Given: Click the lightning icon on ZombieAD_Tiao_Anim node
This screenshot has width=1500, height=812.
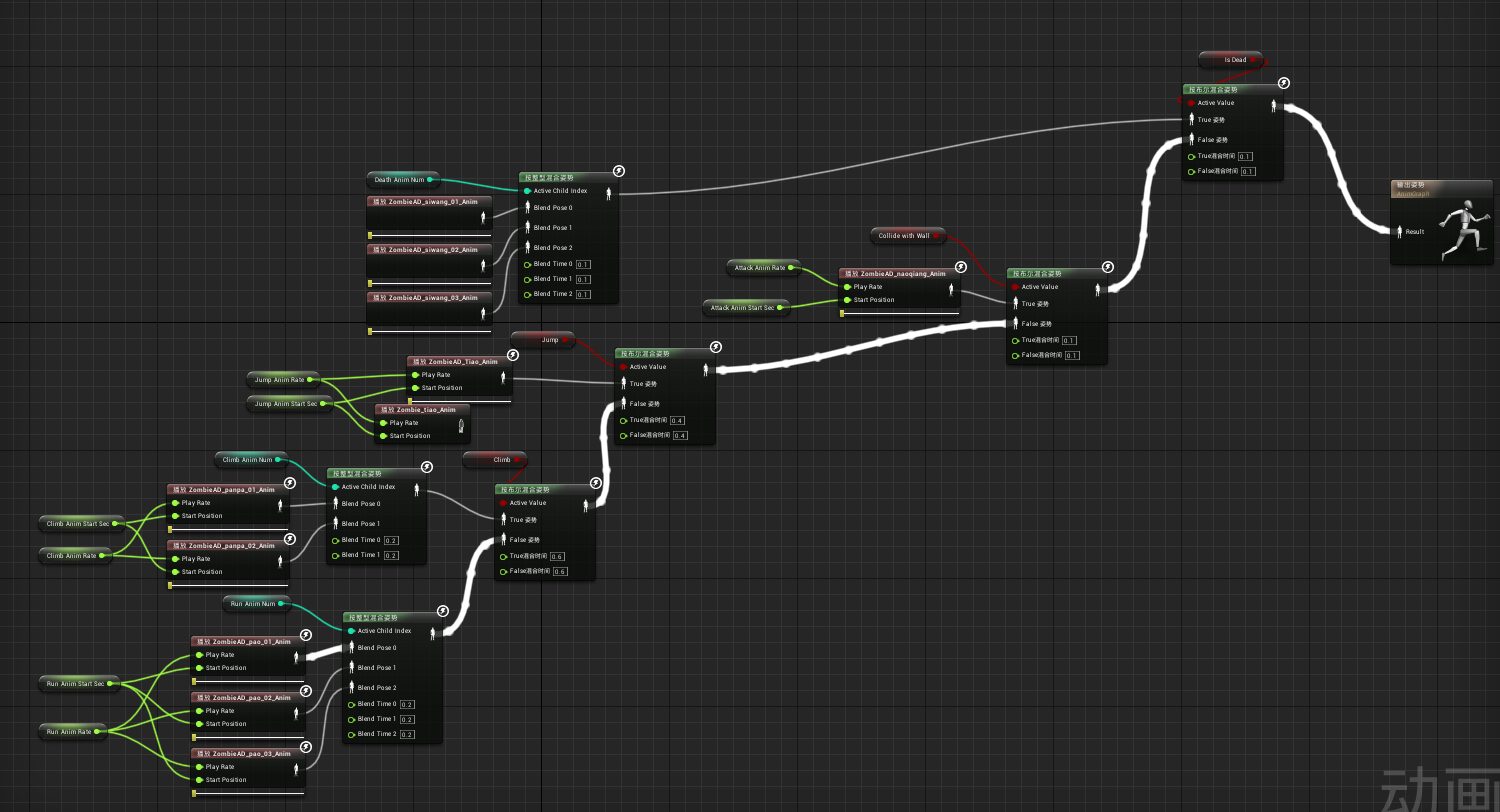Looking at the screenshot, I should [x=515, y=354].
